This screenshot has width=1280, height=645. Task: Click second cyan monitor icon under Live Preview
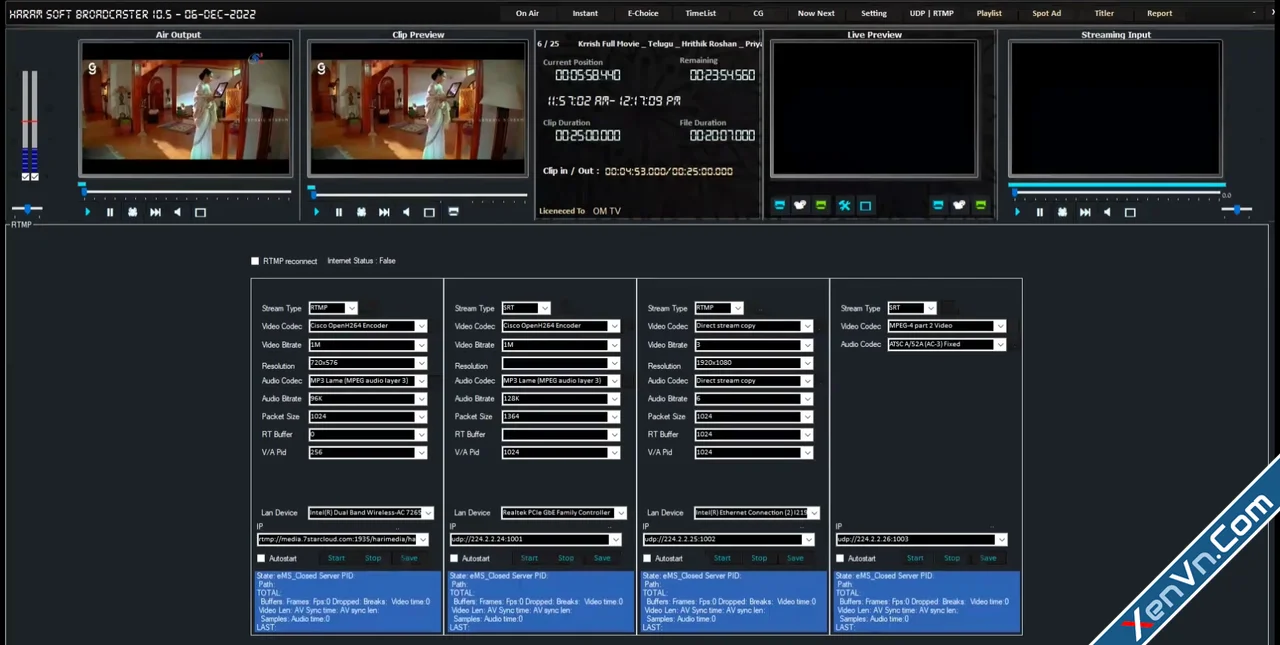(938, 205)
